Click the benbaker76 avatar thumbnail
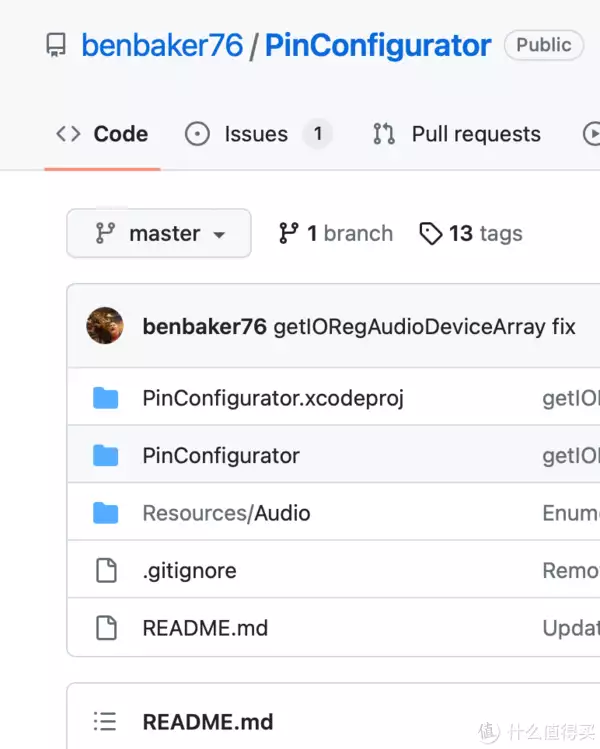600x749 pixels. tap(105, 325)
